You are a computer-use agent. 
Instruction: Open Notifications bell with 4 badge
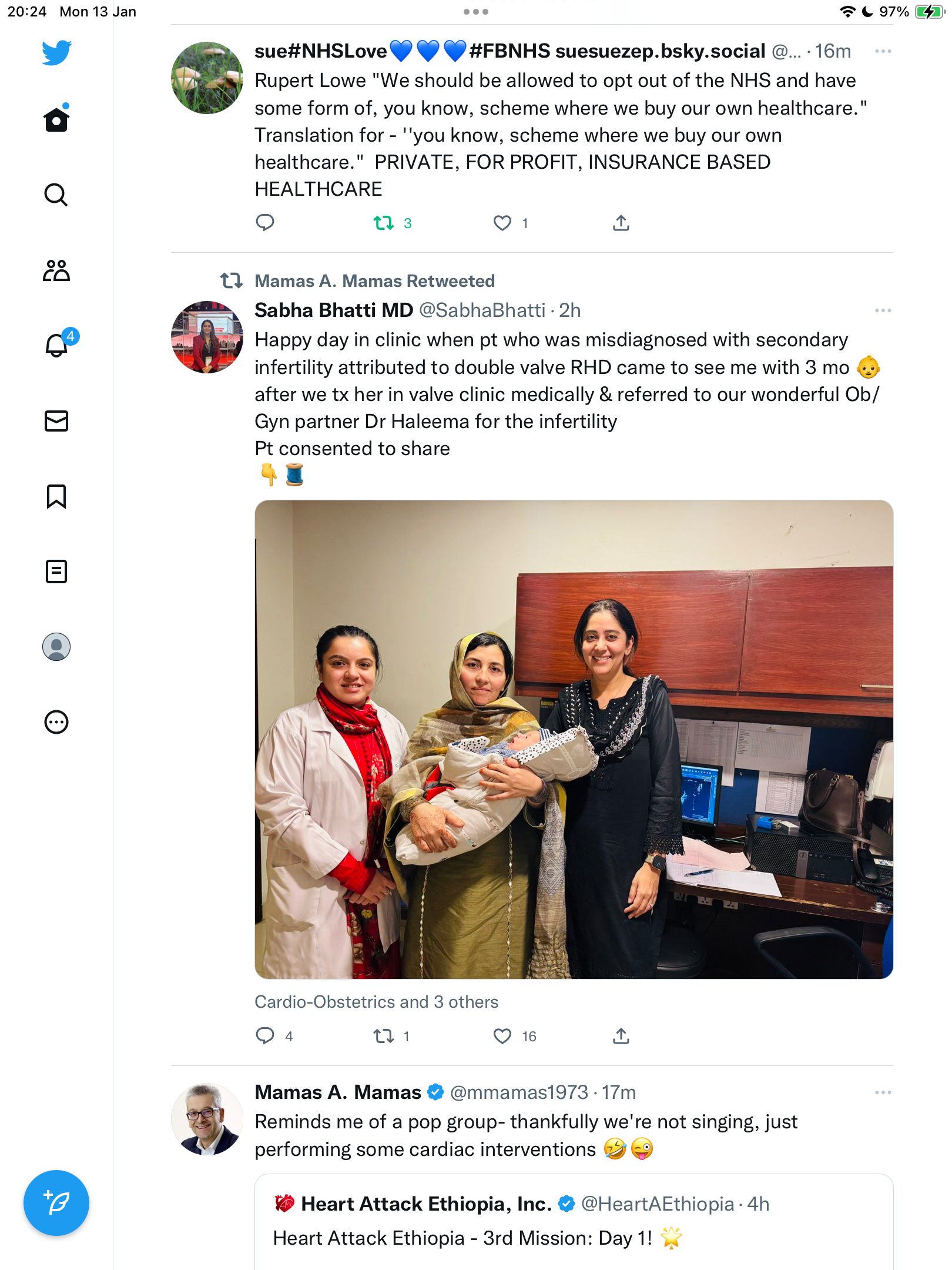(x=59, y=344)
